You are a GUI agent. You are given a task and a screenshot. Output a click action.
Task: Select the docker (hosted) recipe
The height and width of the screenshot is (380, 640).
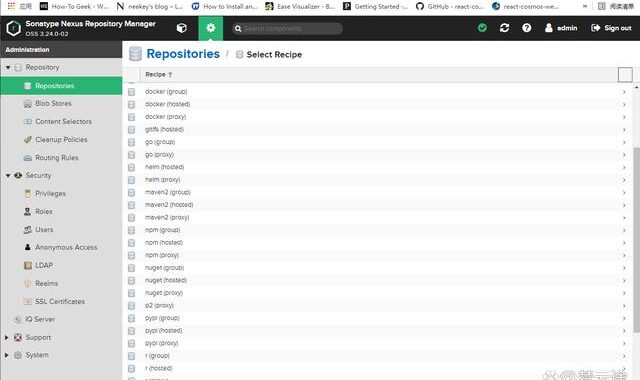coord(378,104)
